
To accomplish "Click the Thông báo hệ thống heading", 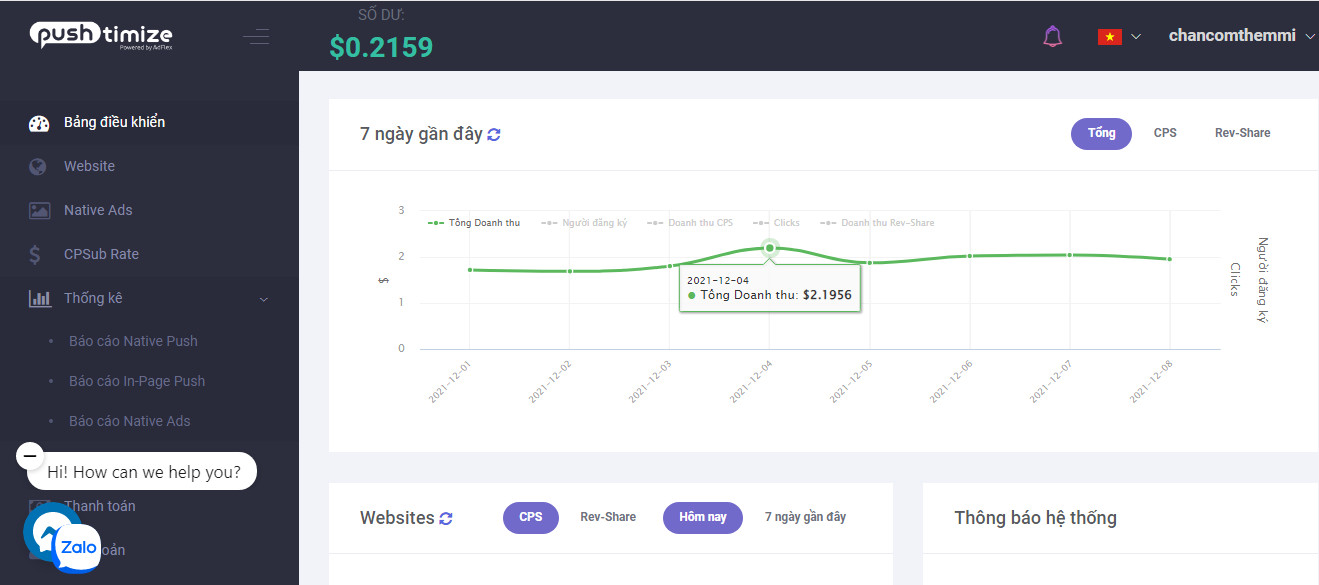I will pyautogui.click(x=1035, y=518).
